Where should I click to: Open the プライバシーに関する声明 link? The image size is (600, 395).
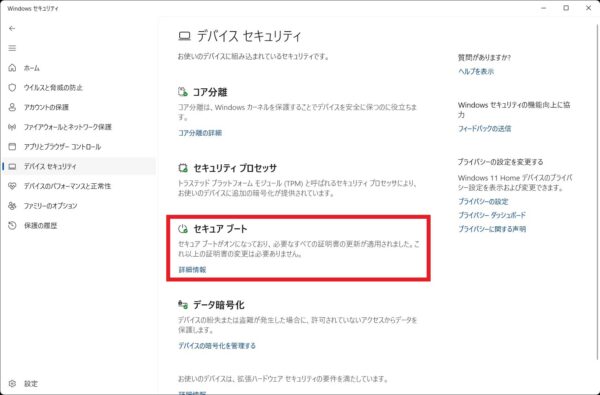tap(492, 229)
